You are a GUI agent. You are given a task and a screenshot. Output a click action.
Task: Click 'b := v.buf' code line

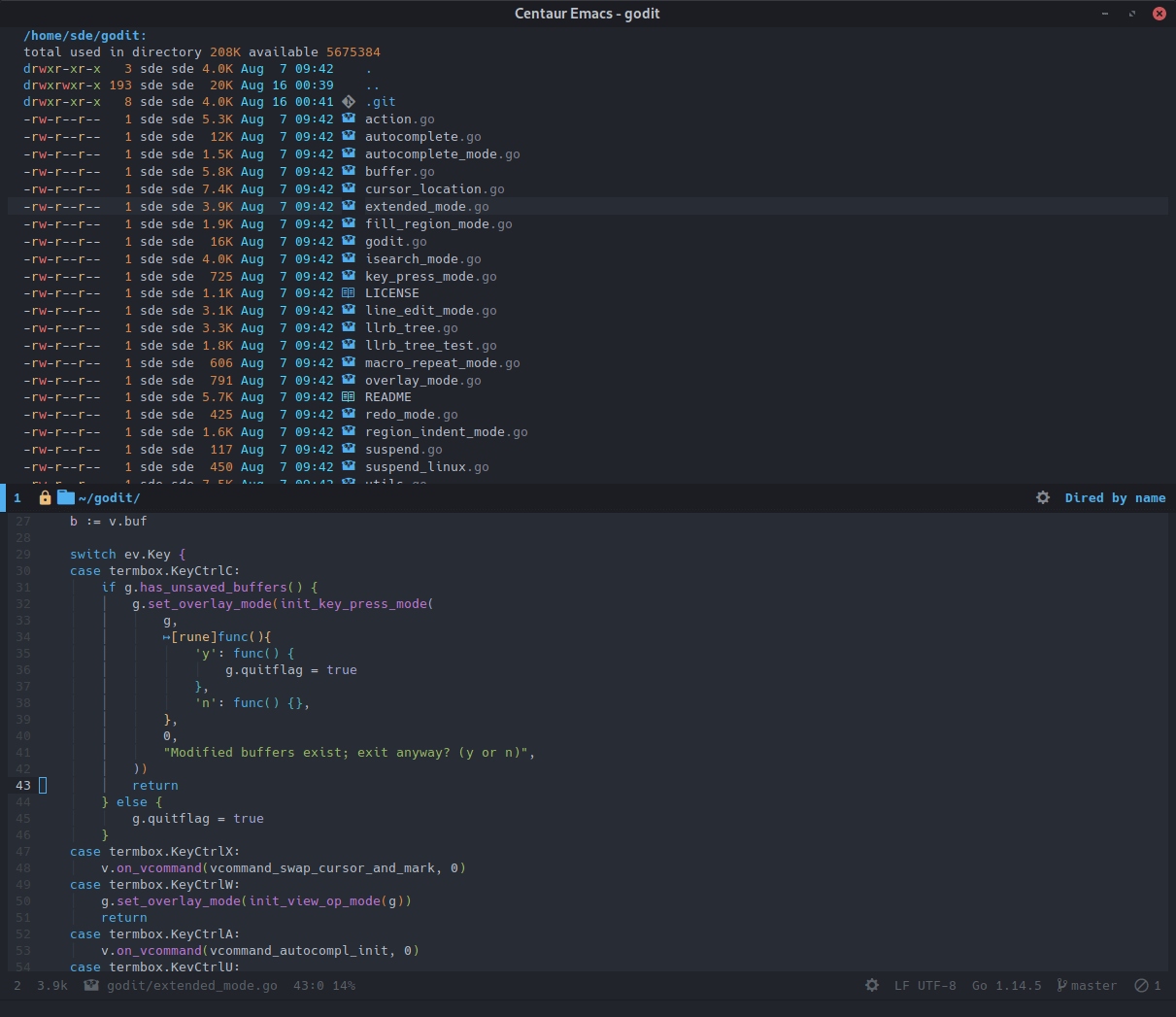(x=109, y=522)
